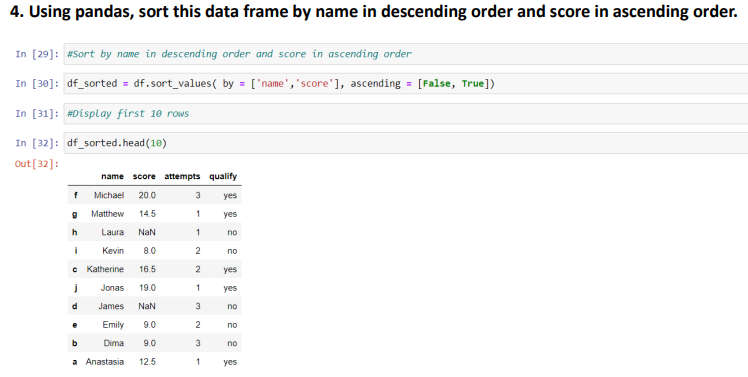This screenshot has width=748, height=377.
Task: Click the False keyword in the code
Action: click(x=436, y=84)
